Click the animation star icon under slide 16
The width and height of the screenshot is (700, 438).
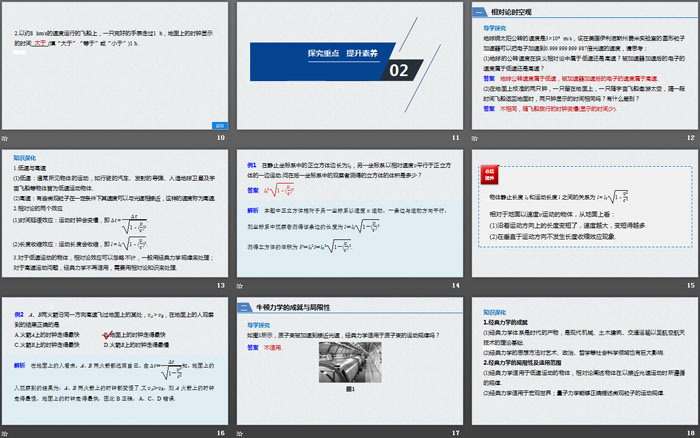tap(4, 433)
